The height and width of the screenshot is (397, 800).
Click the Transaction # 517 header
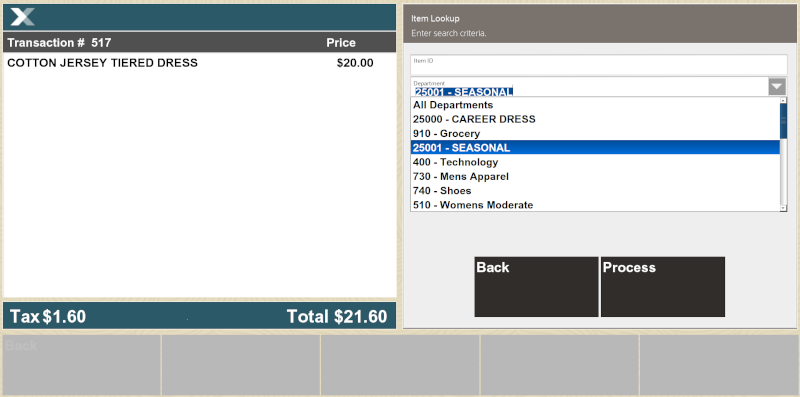pyautogui.click(x=59, y=42)
